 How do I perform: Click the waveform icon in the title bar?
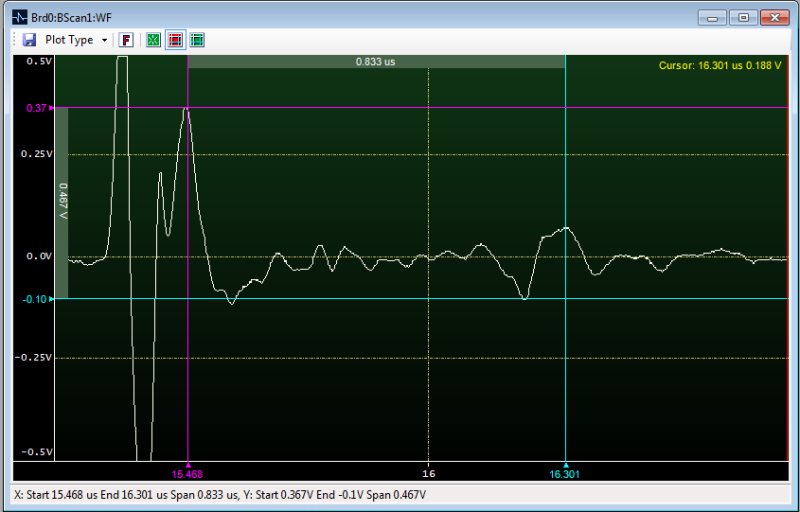coord(19,17)
